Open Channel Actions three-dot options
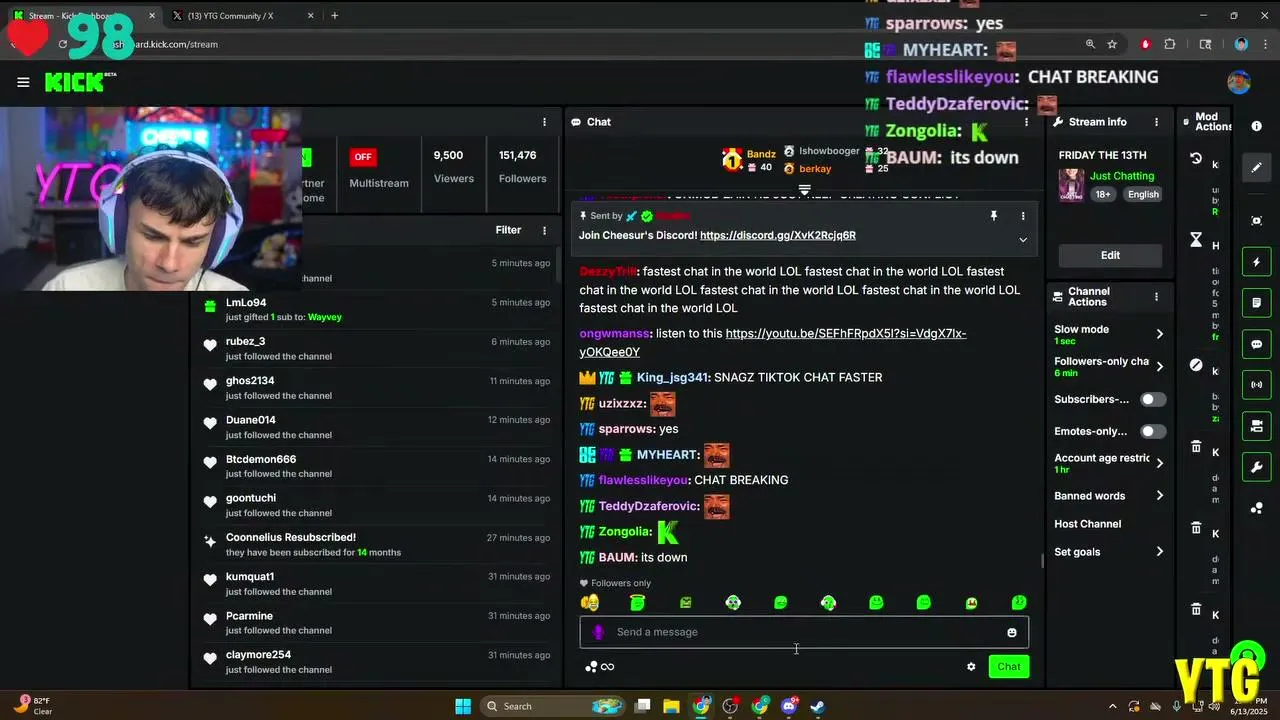1280x720 pixels. (1157, 297)
